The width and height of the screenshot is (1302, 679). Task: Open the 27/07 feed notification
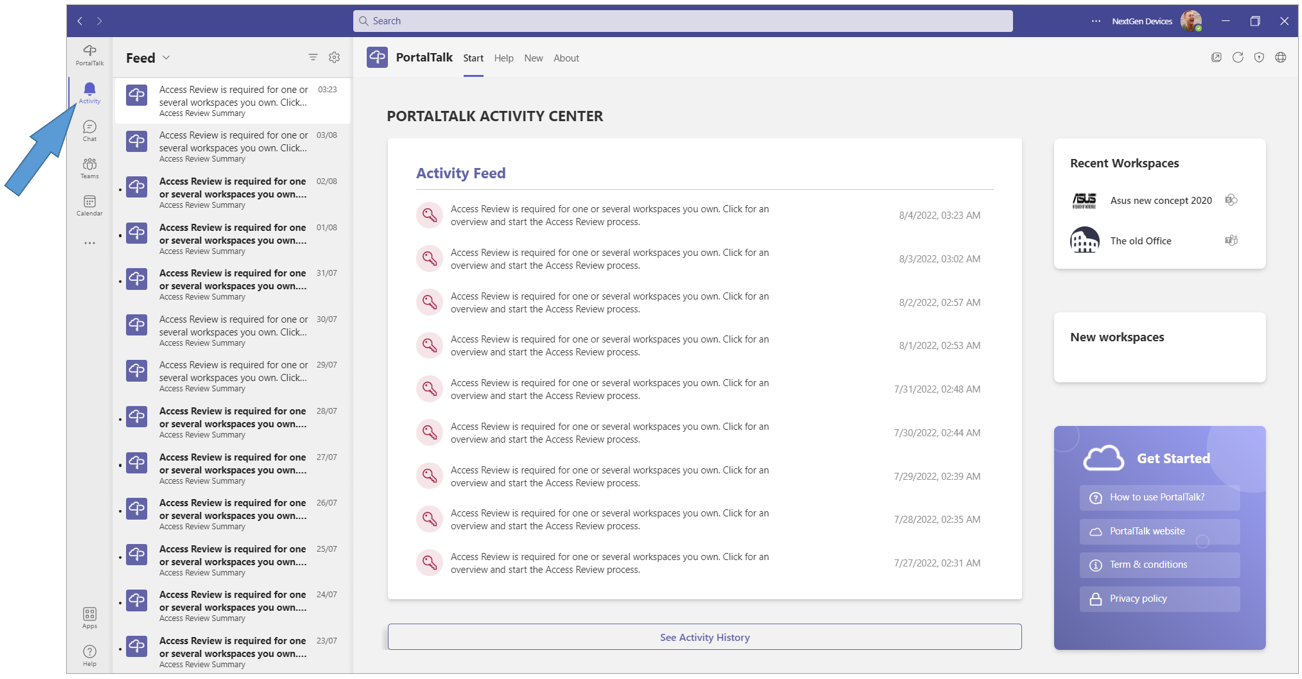click(233, 469)
